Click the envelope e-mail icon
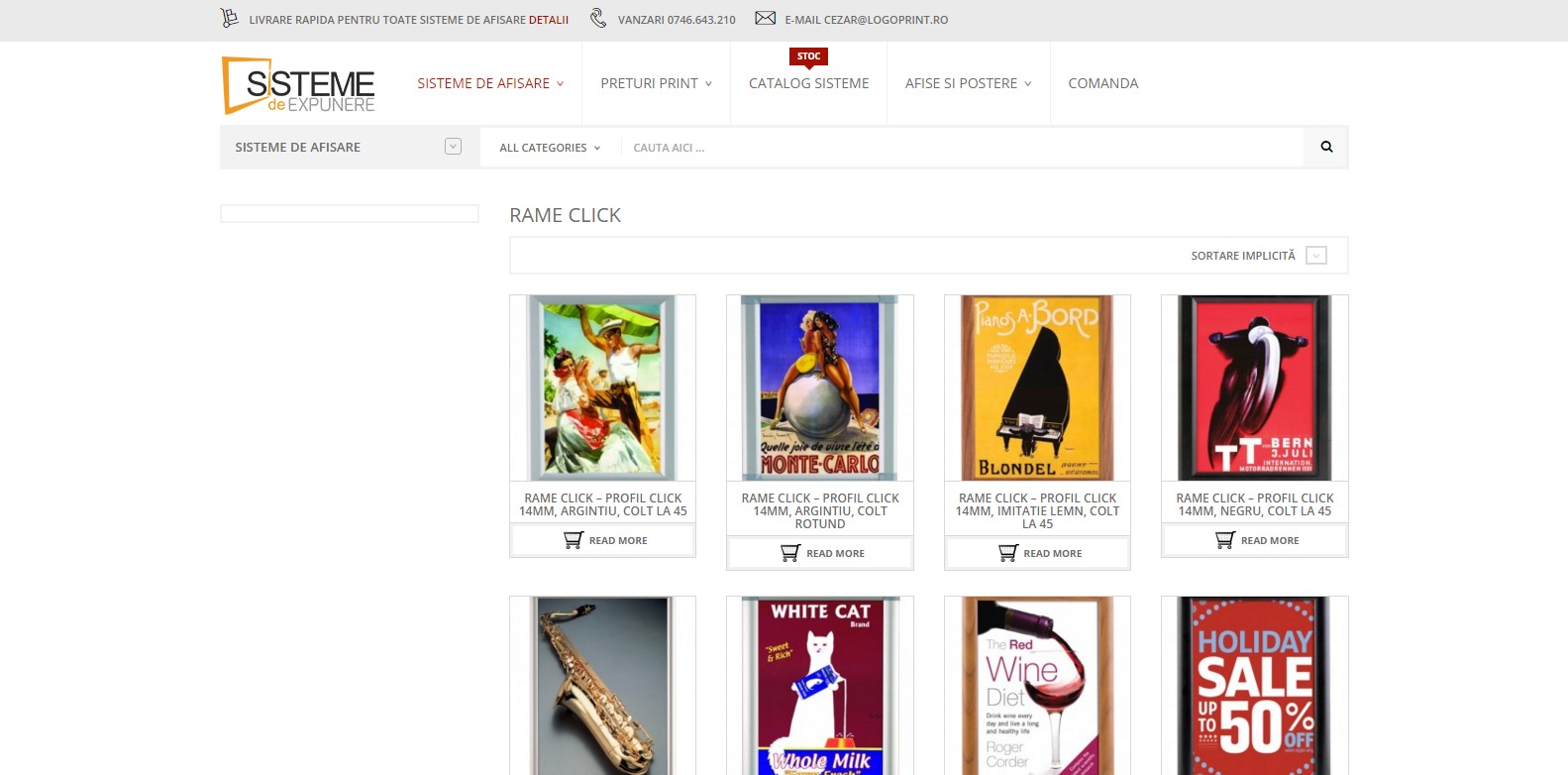Screen dimensions: 1568x775 (x=765, y=18)
